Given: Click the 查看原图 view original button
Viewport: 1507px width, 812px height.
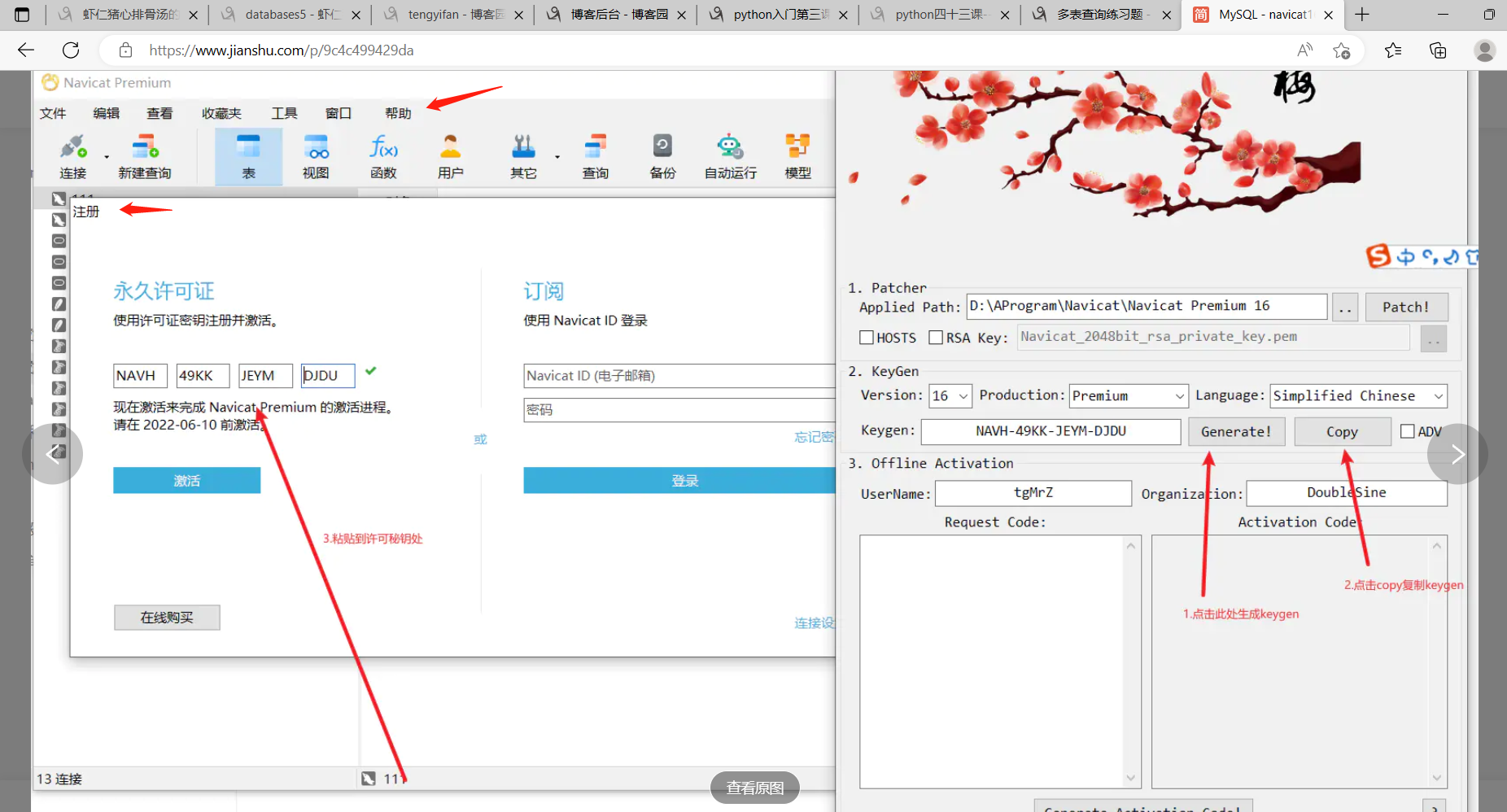Looking at the screenshot, I should tap(755, 788).
